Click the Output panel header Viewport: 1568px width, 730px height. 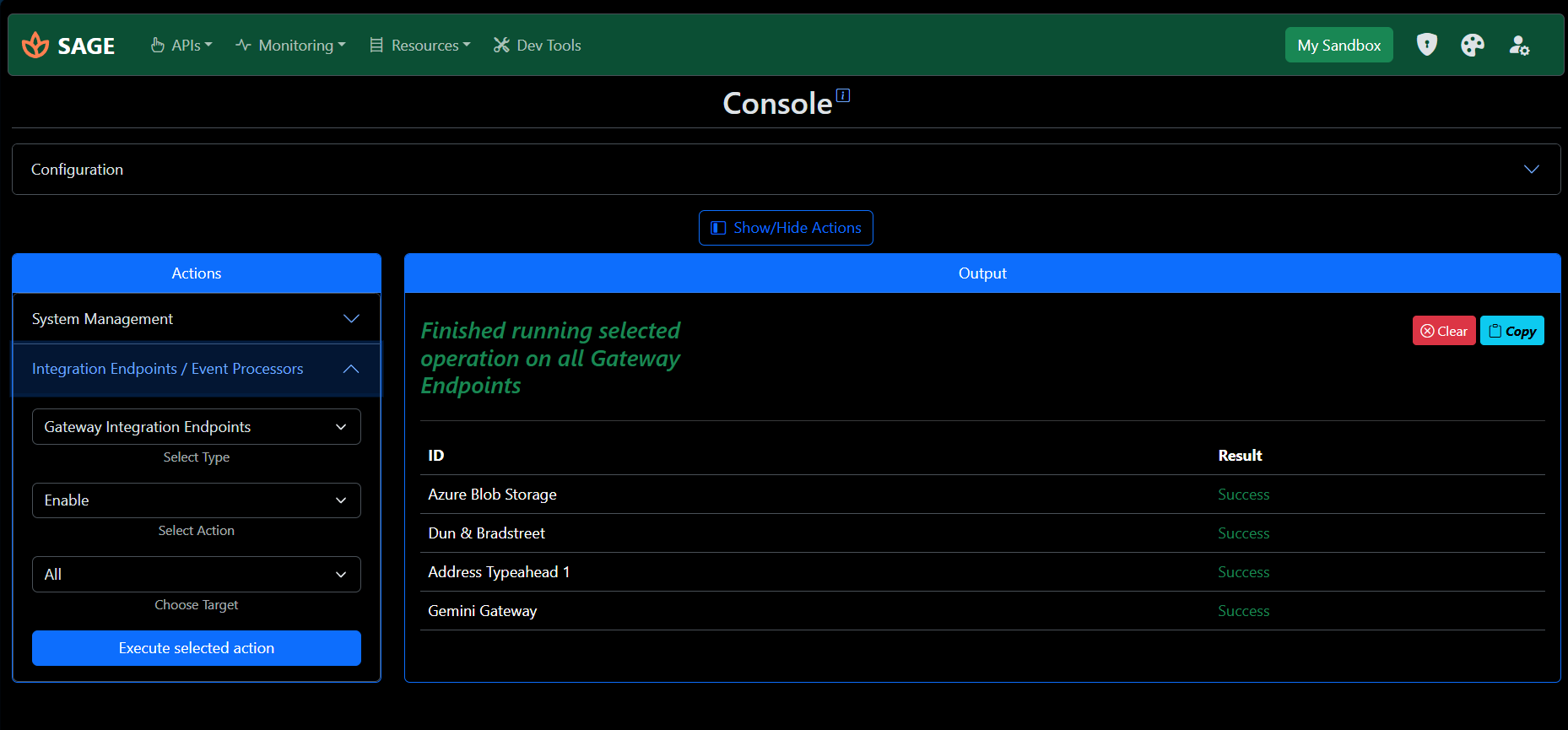[x=982, y=273]
